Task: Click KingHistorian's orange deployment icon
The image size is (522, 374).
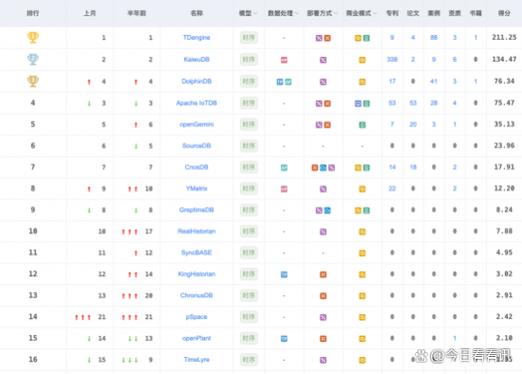Action: point(323,275)
